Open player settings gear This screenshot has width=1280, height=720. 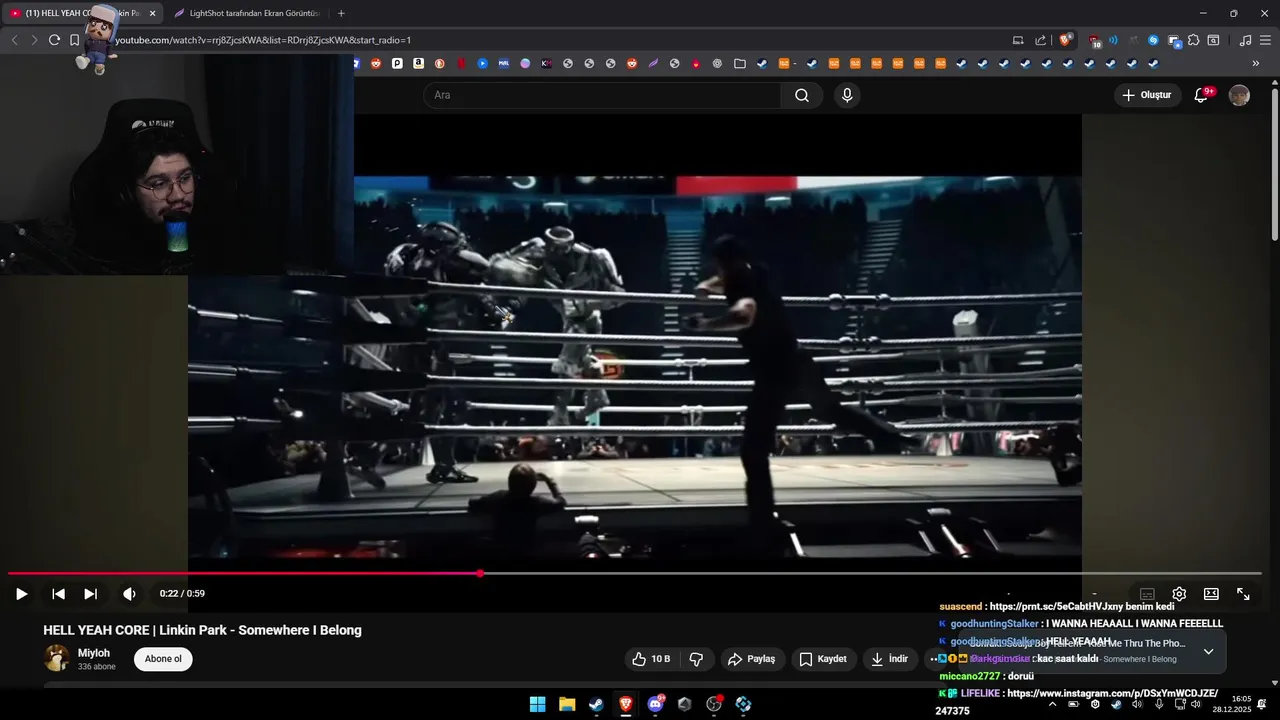(1179, 594)
